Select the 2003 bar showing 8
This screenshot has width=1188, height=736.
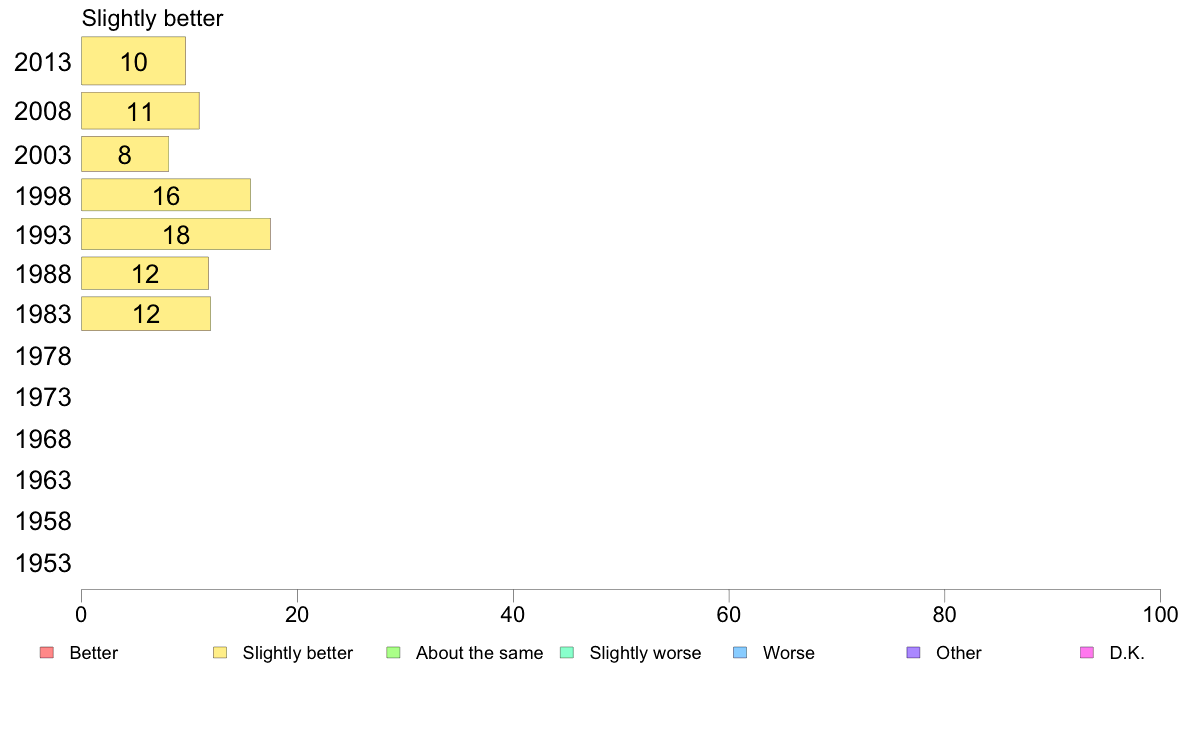coord(125,155)
